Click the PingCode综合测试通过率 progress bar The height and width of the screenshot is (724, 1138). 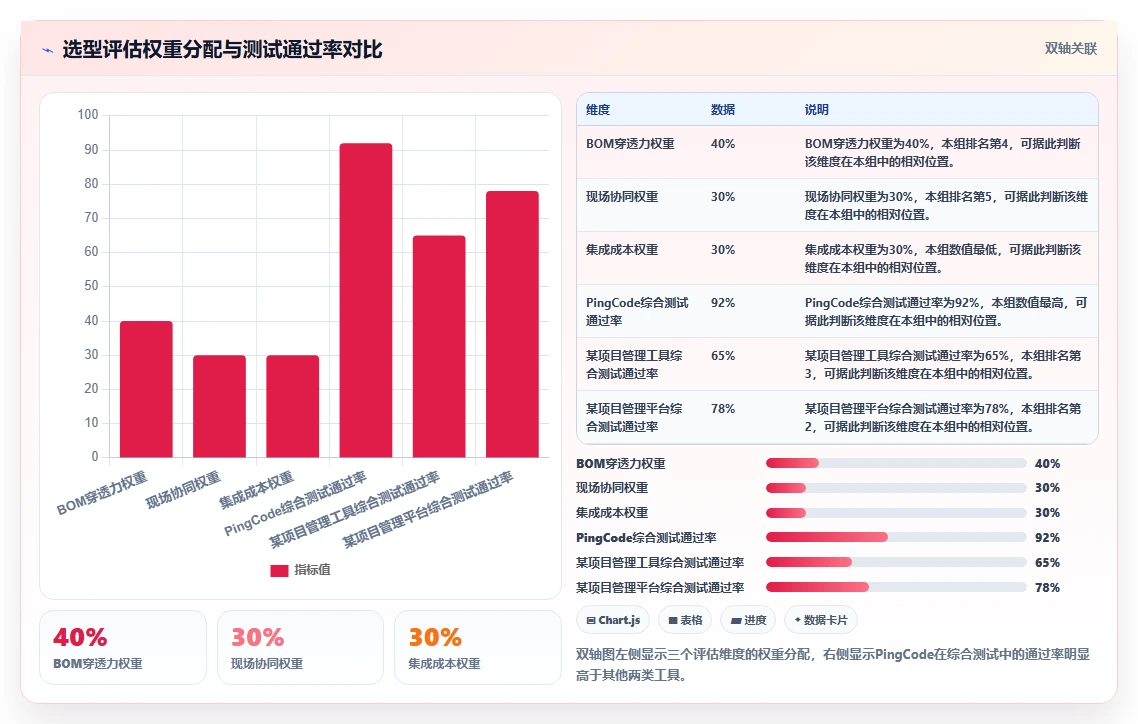896,538
